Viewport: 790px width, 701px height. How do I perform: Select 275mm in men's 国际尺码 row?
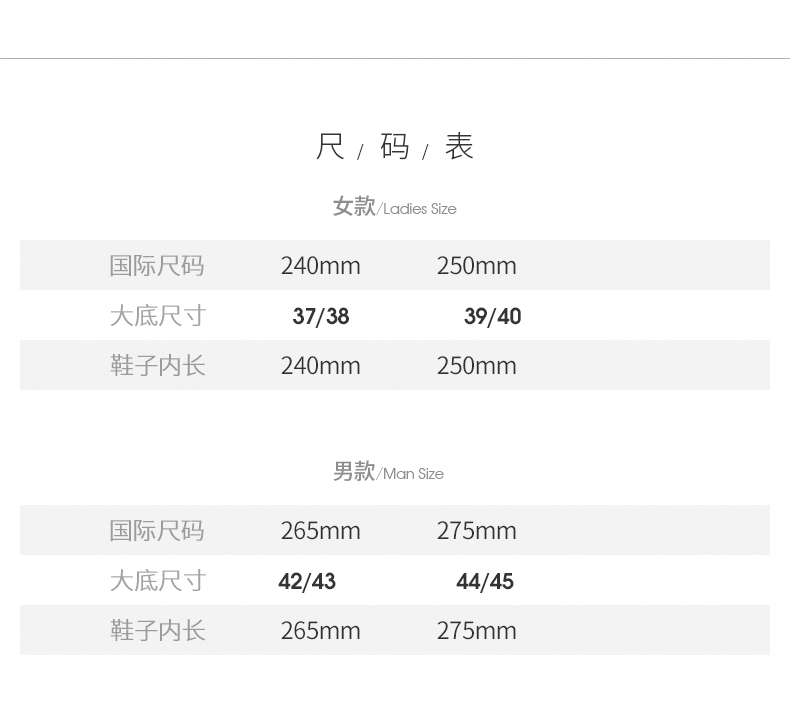pyautogui.click(x=476, y=531)
